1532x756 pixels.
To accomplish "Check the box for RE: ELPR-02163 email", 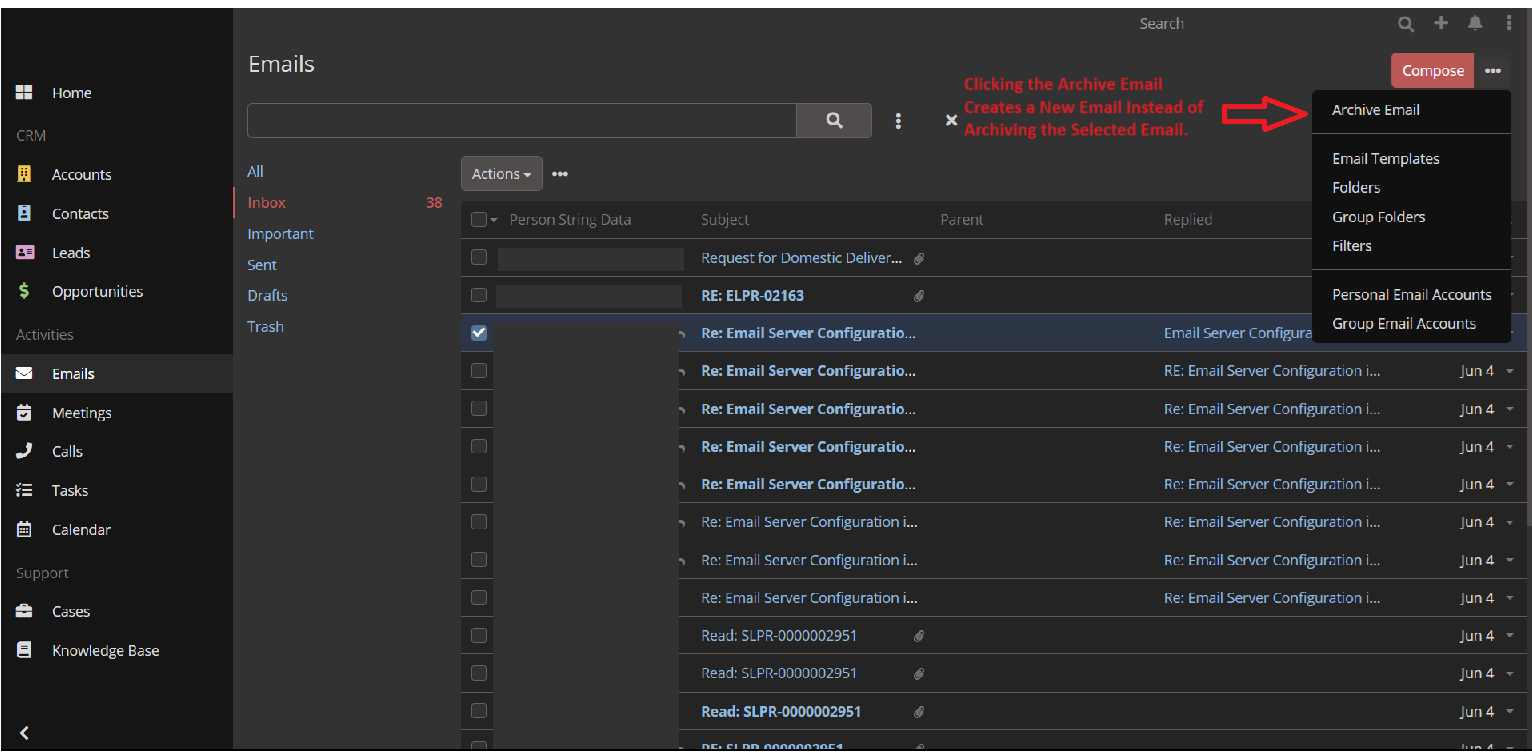I will pyautogui.click(x=479, y=295).
